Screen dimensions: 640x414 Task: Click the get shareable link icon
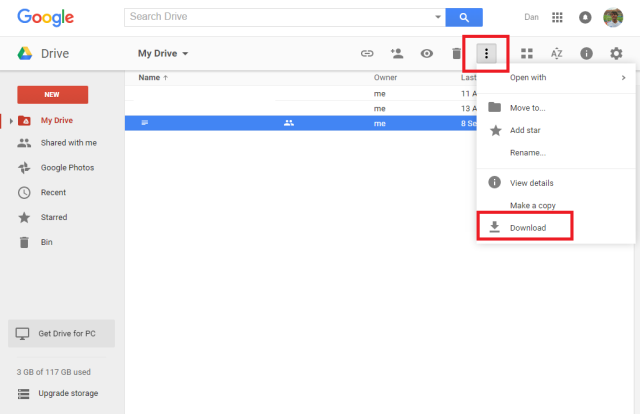click(367, 53)
